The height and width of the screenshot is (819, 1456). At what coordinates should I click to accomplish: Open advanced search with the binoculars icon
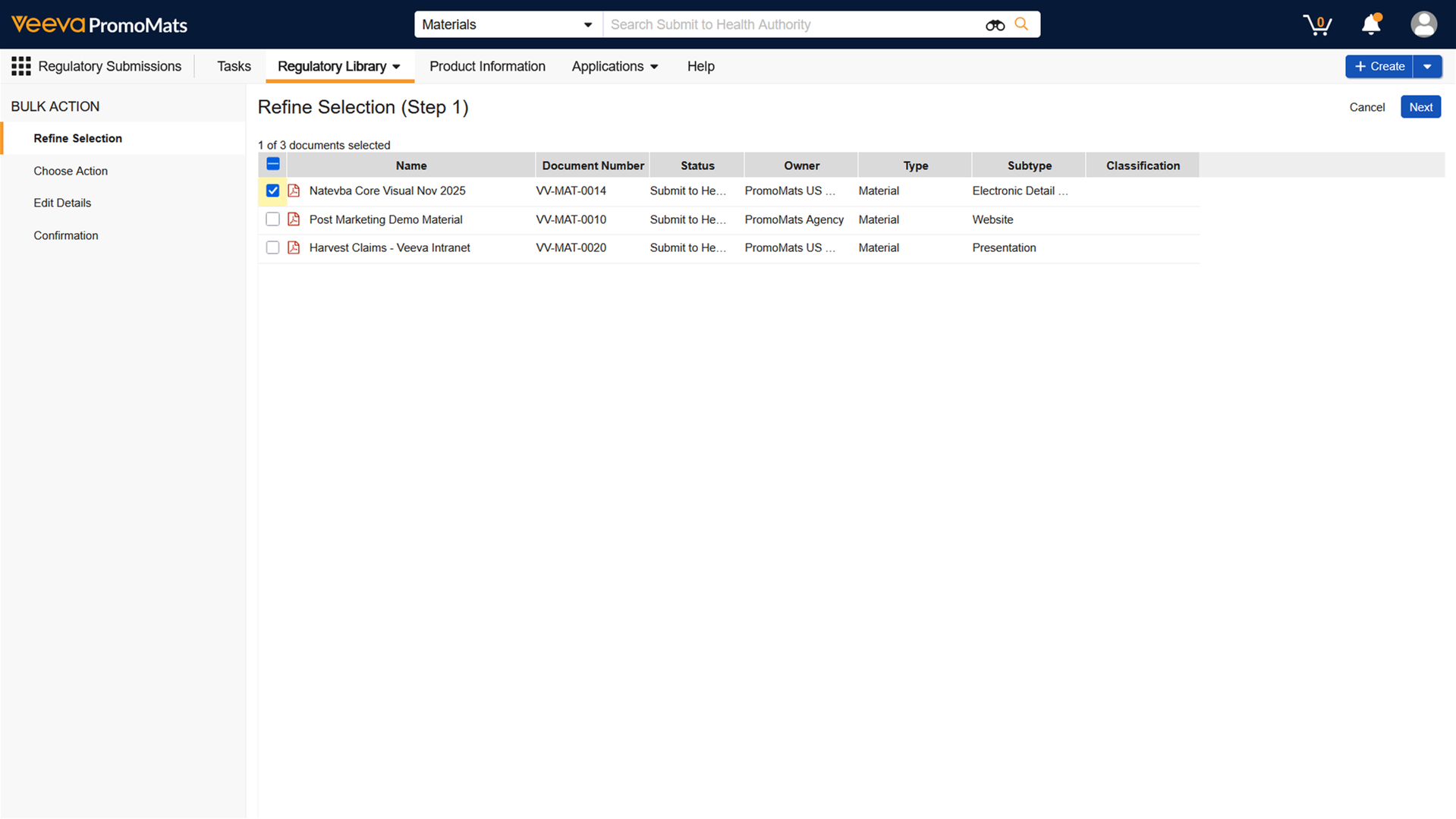point(994,24)
